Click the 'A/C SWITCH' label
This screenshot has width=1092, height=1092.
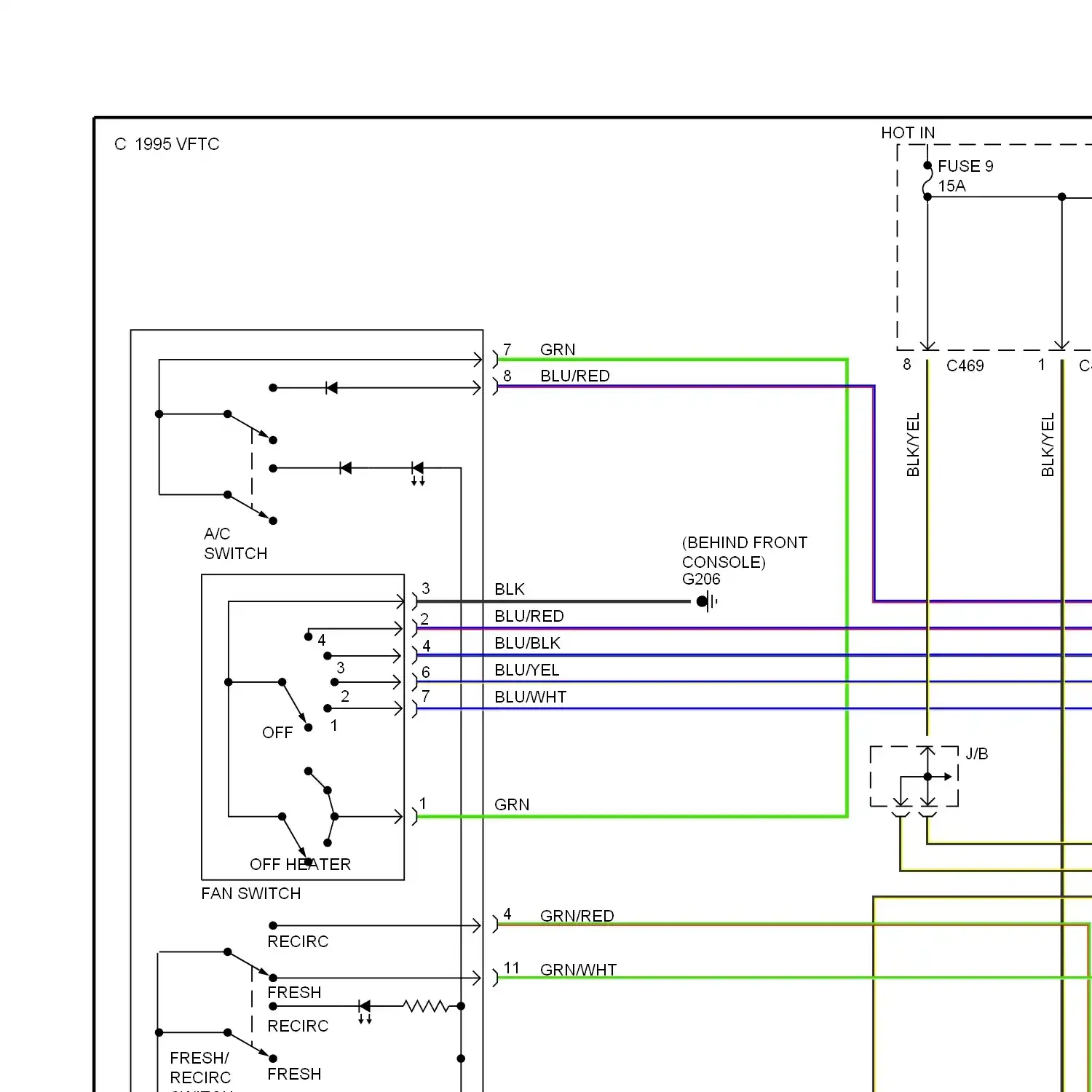click(x=235, y=544)
